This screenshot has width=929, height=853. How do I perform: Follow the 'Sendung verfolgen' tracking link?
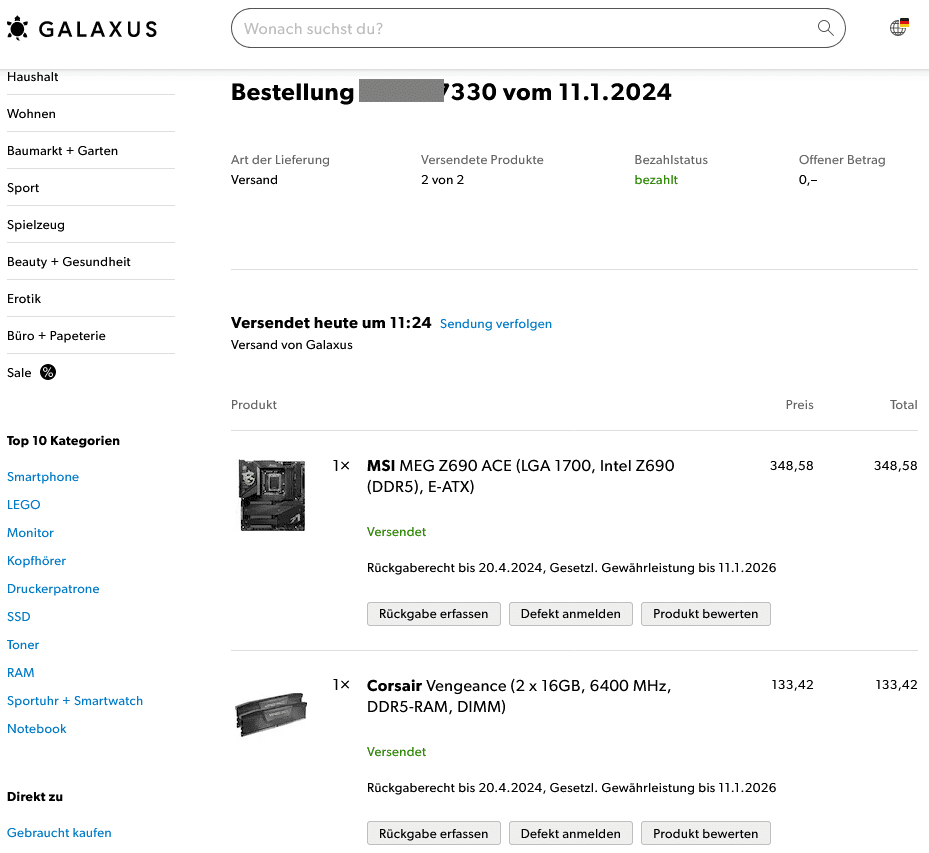click(495, 323)
